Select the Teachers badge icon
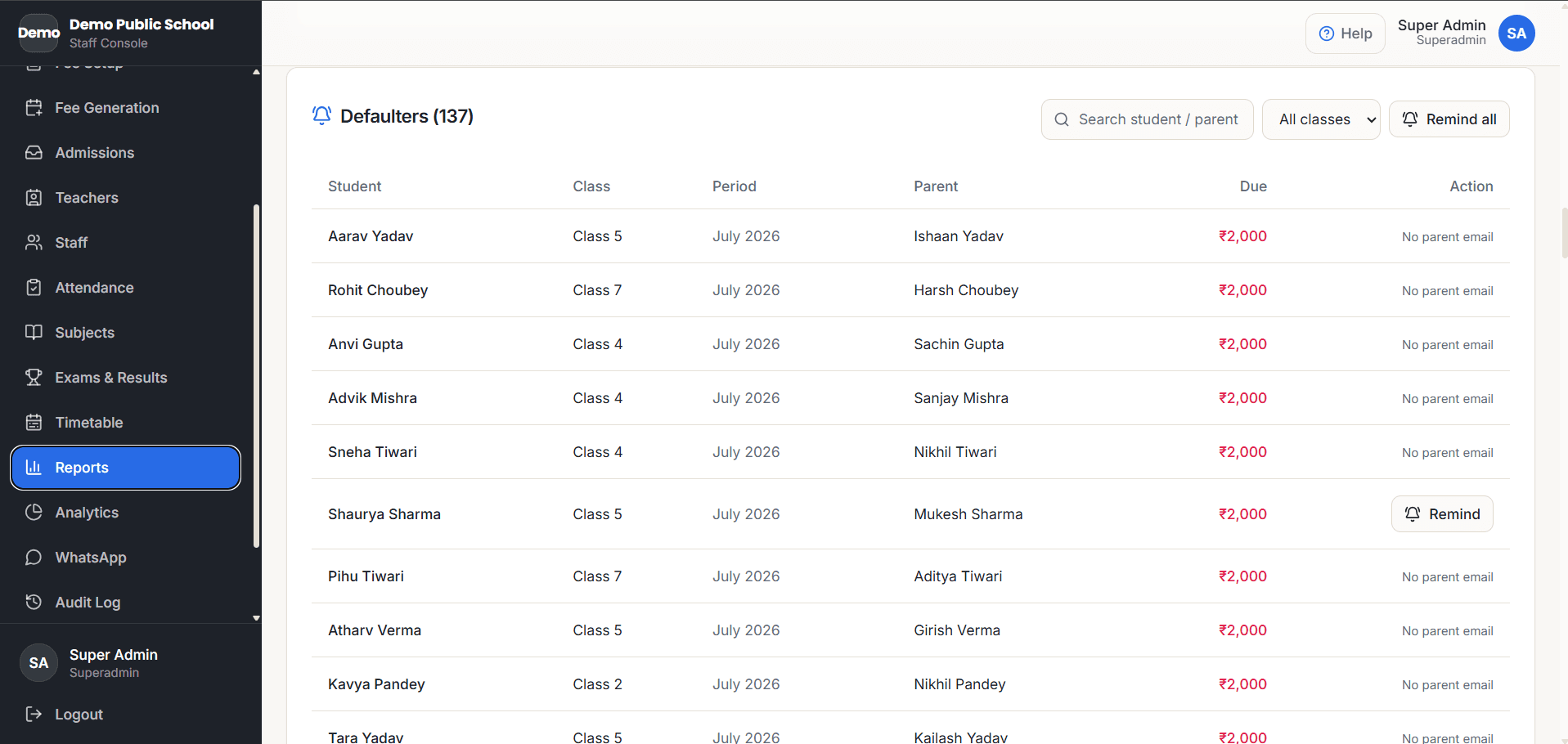This screenshot has width=1568, height=744. point(34,198)
